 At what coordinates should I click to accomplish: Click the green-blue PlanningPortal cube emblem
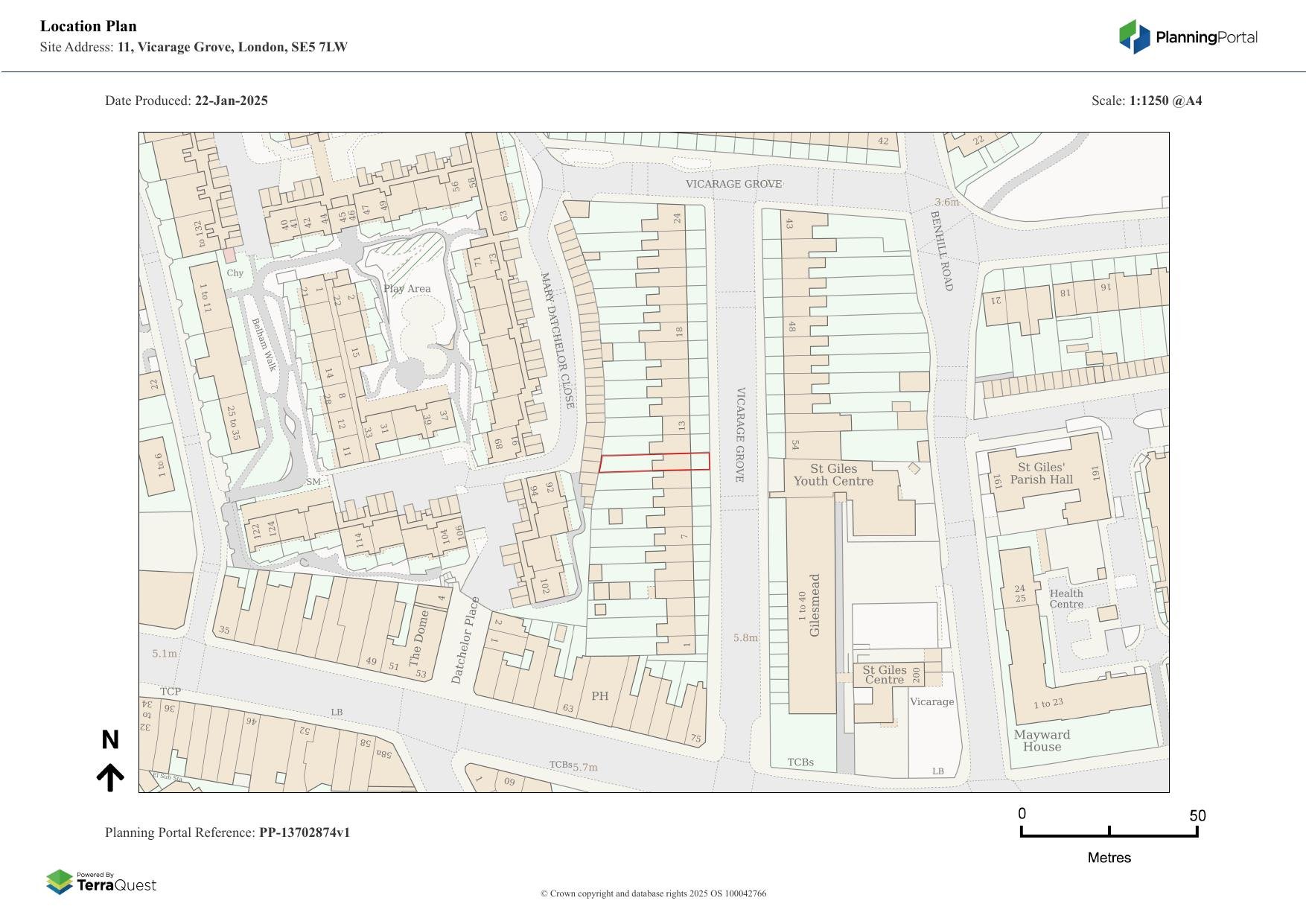[x=1135, y=36]
